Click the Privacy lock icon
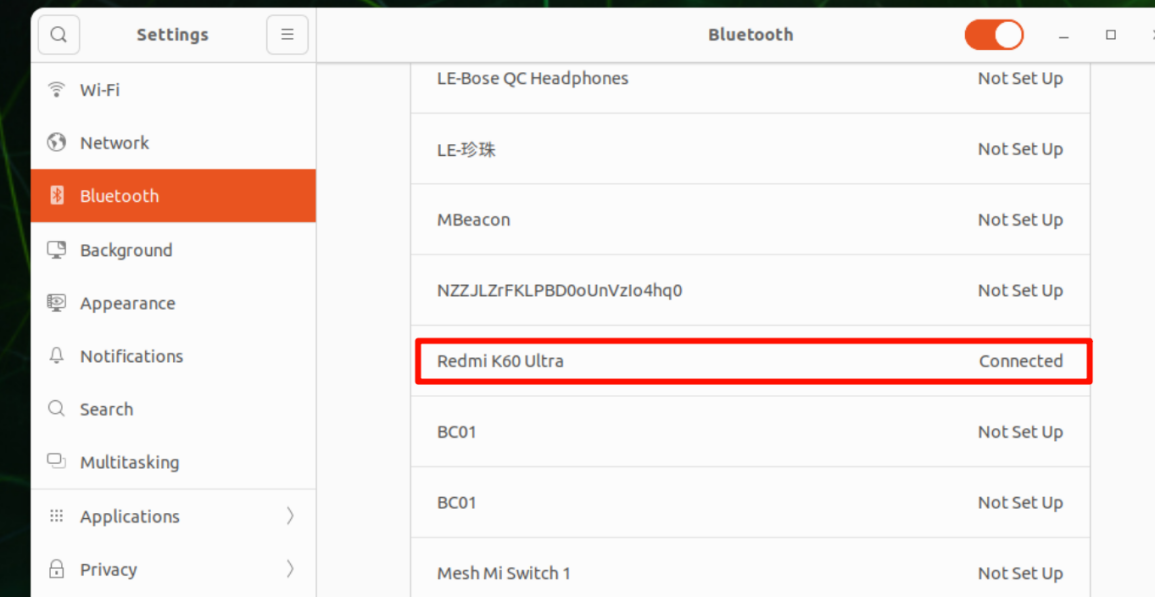Image resolution: width=1156 pixels, height=598 pixels. tap(57, 569)
